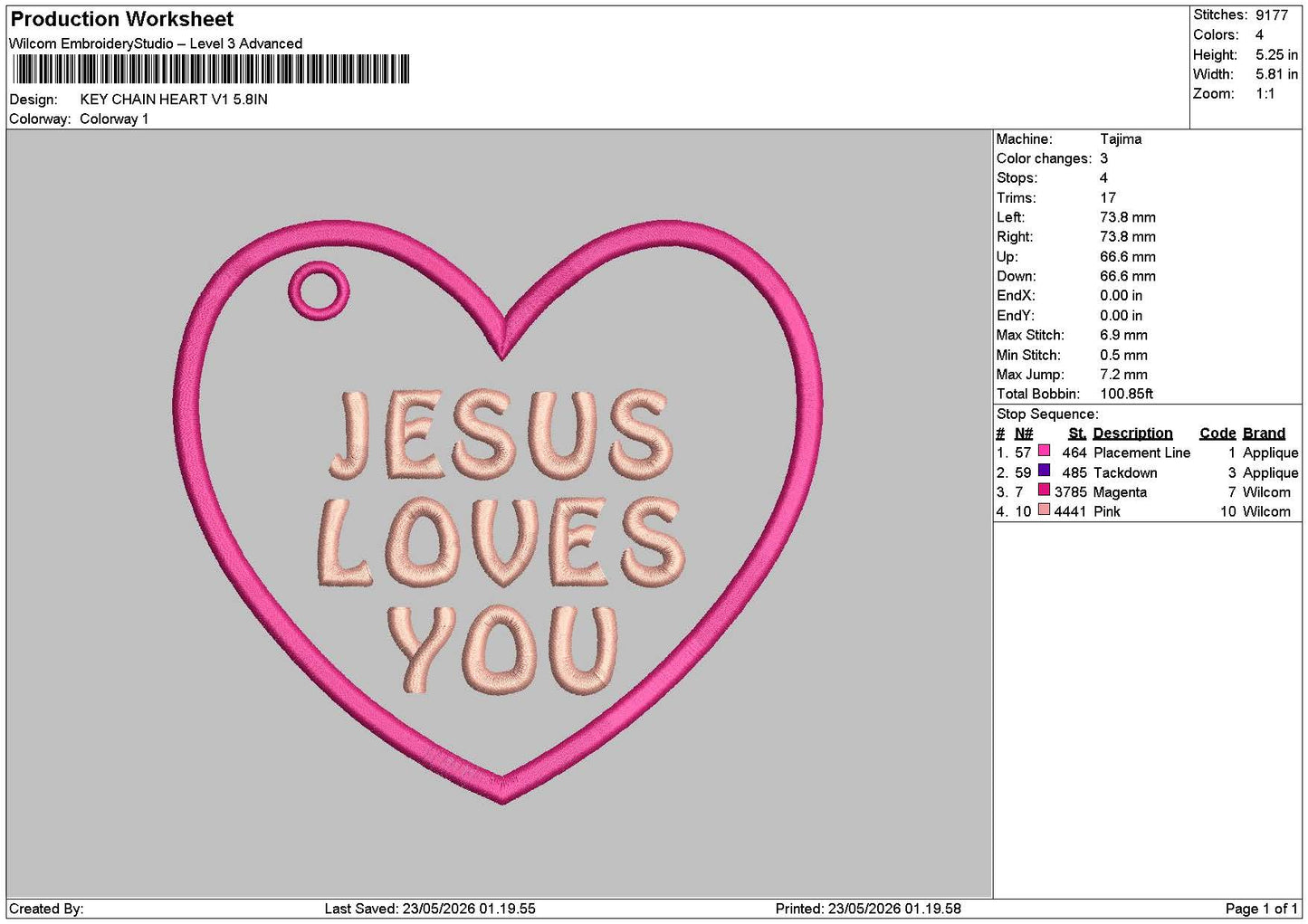Click the Max Jump value 7.2 mm
The width and height of the screenshot is (1308, 924).
tap(1123, 375)
